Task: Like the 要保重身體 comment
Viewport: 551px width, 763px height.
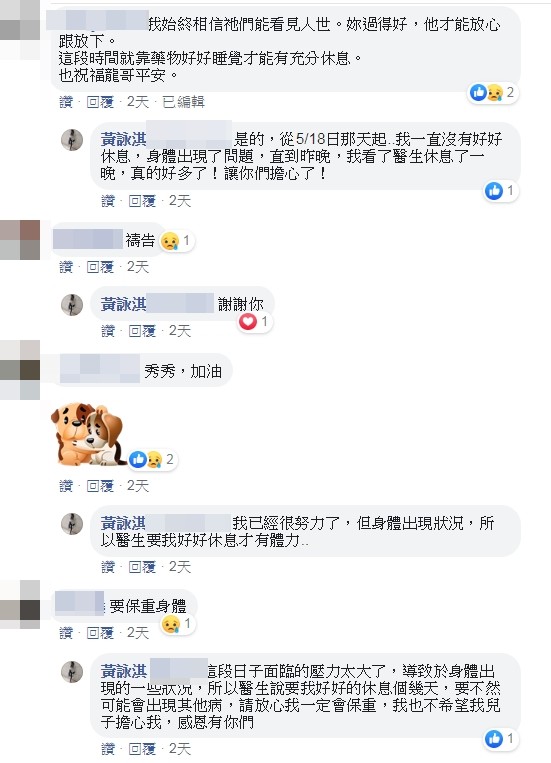Action: coord(66,633)
